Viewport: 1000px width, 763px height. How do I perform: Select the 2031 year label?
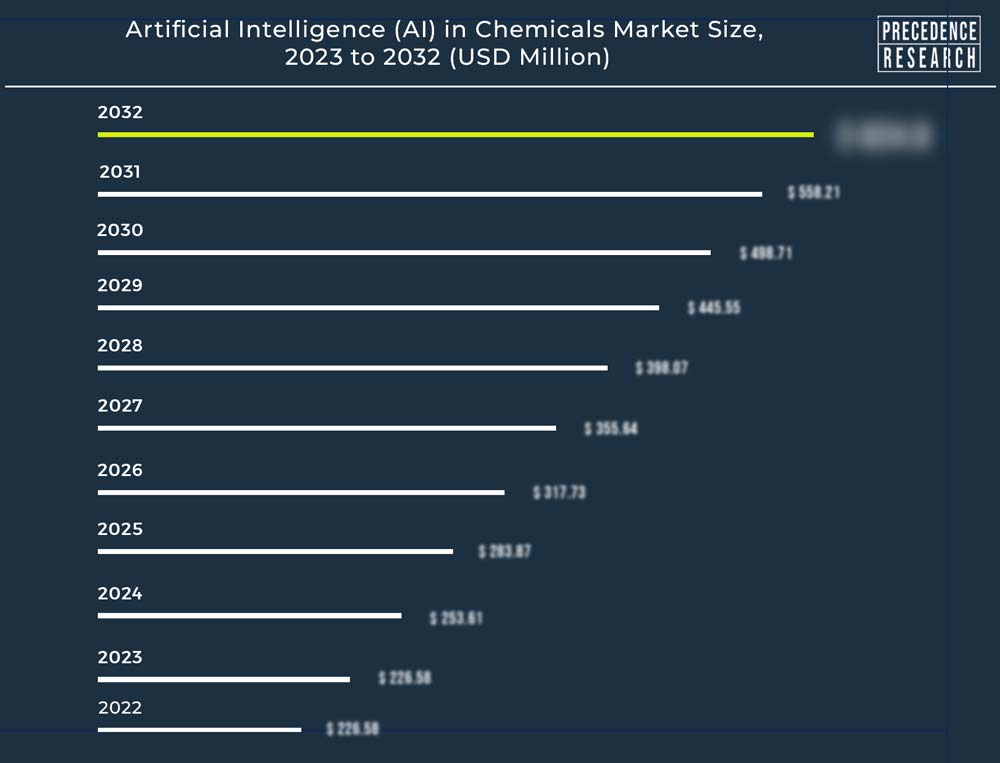pos(120,172)
